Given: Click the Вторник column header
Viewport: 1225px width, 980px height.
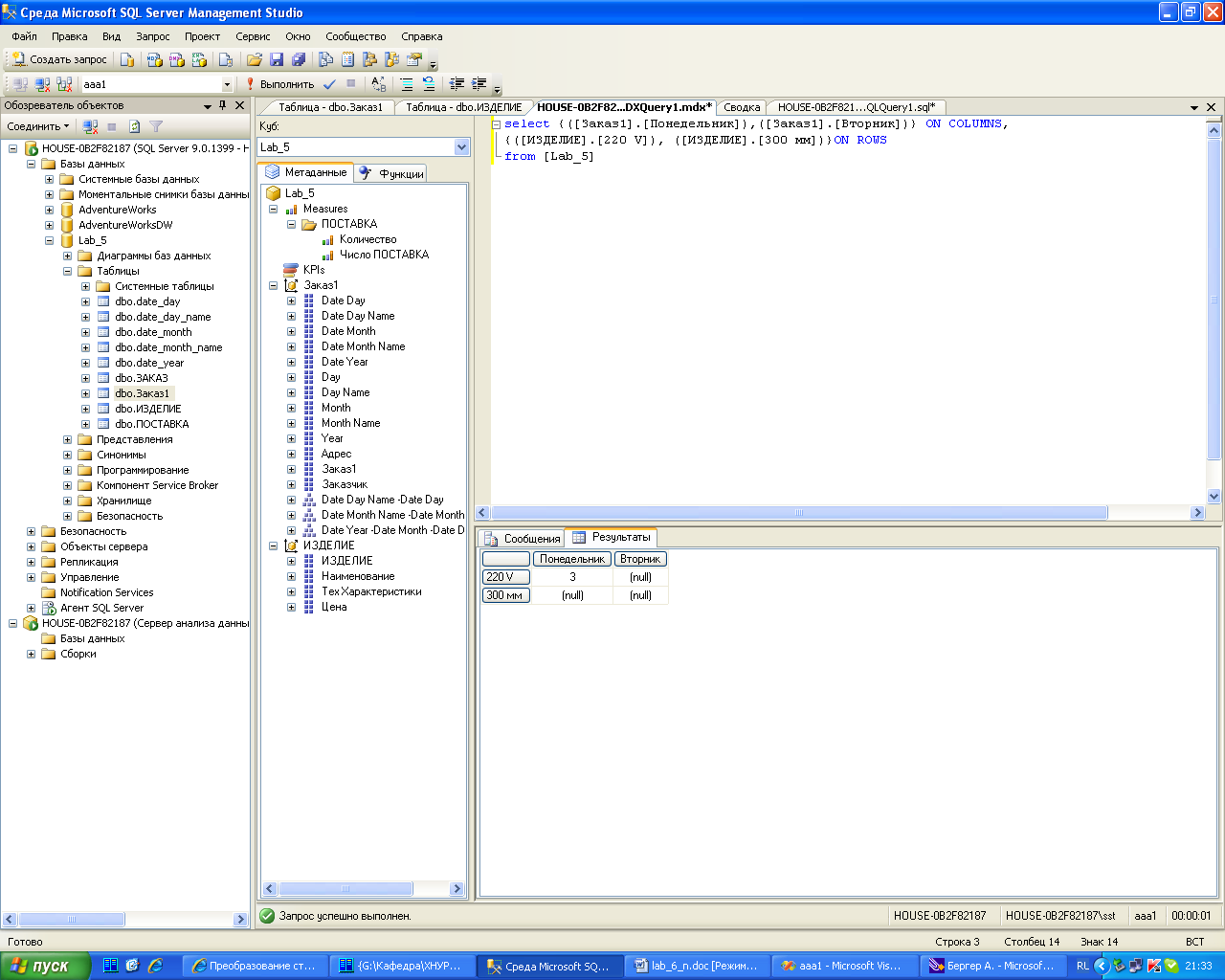Looking at the screenshot, I should (x=640, y=559).
